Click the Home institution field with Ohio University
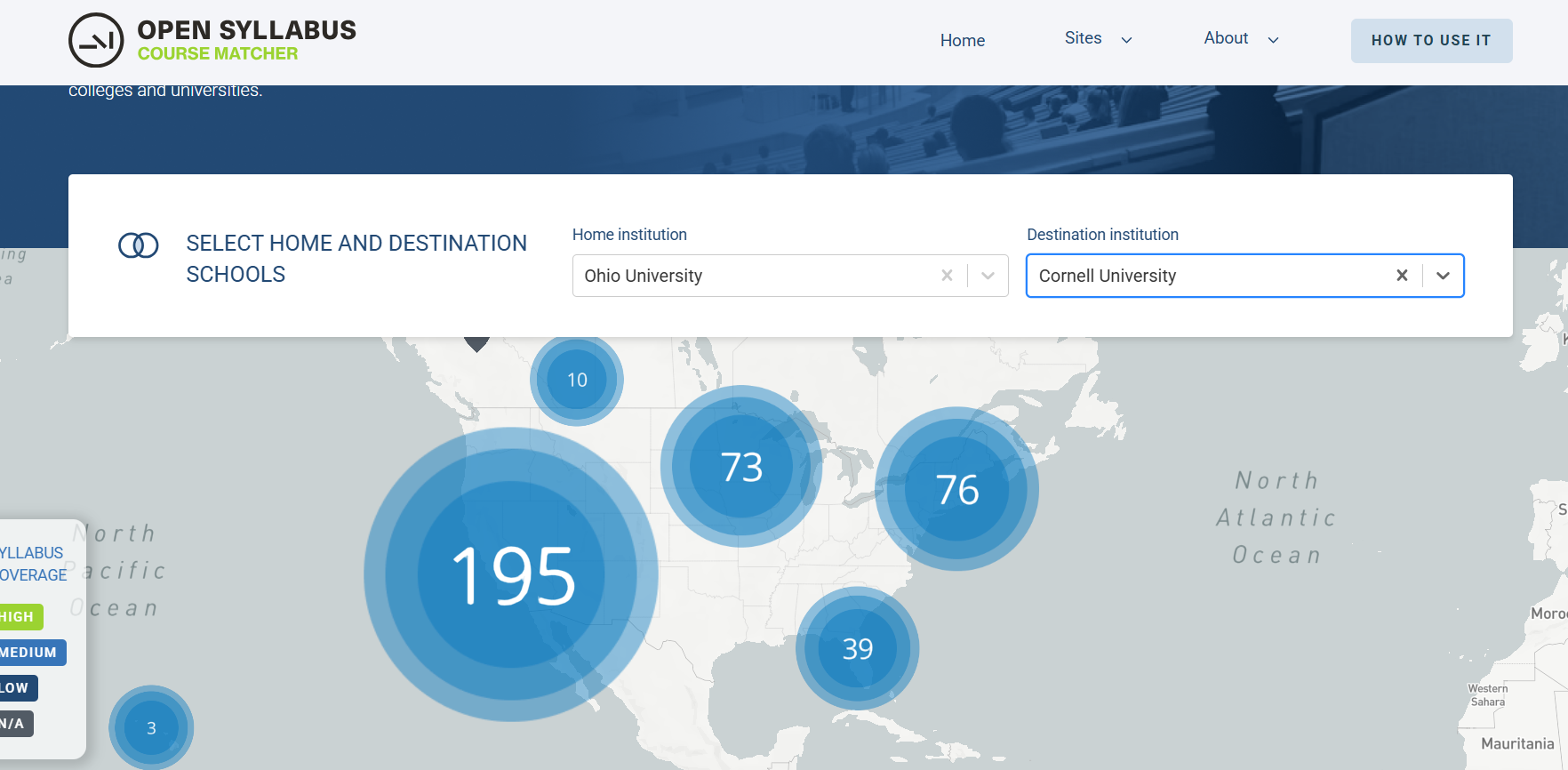Viewport: 1568px width, 770px height. [x=790, y=276]
